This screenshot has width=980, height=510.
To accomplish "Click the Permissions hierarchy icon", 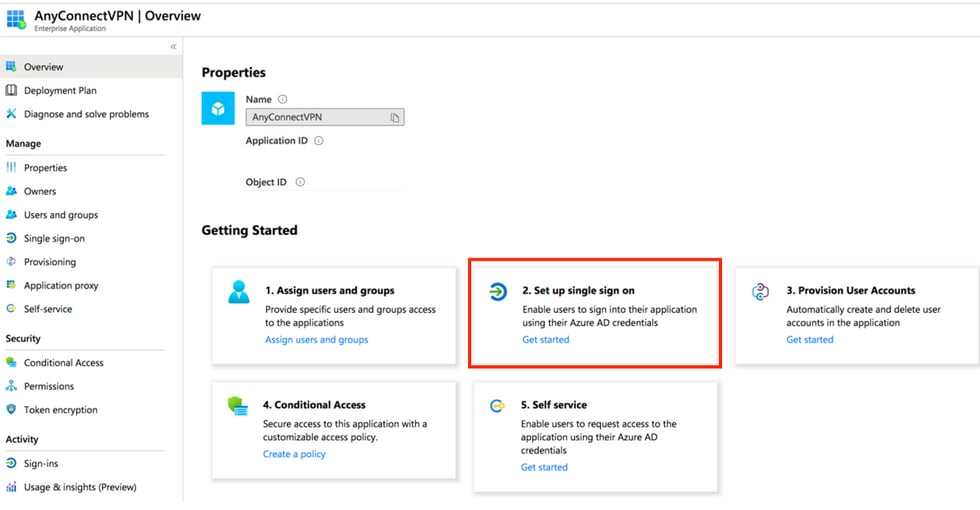I will 11,386.
